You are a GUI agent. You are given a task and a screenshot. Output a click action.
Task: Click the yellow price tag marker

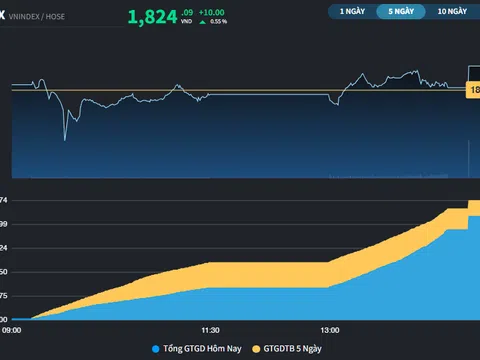point(473,90)
